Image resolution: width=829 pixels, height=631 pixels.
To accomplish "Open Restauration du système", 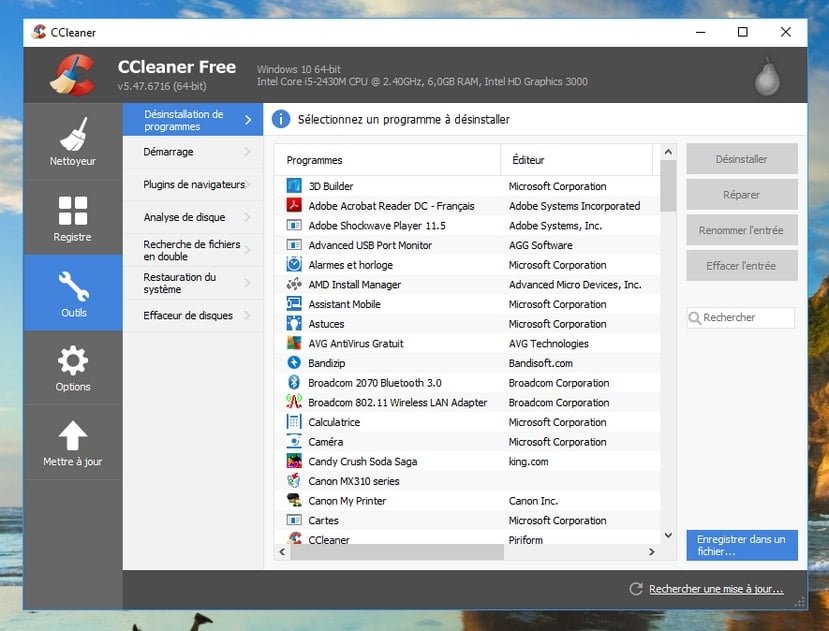I will coord(193,283).
